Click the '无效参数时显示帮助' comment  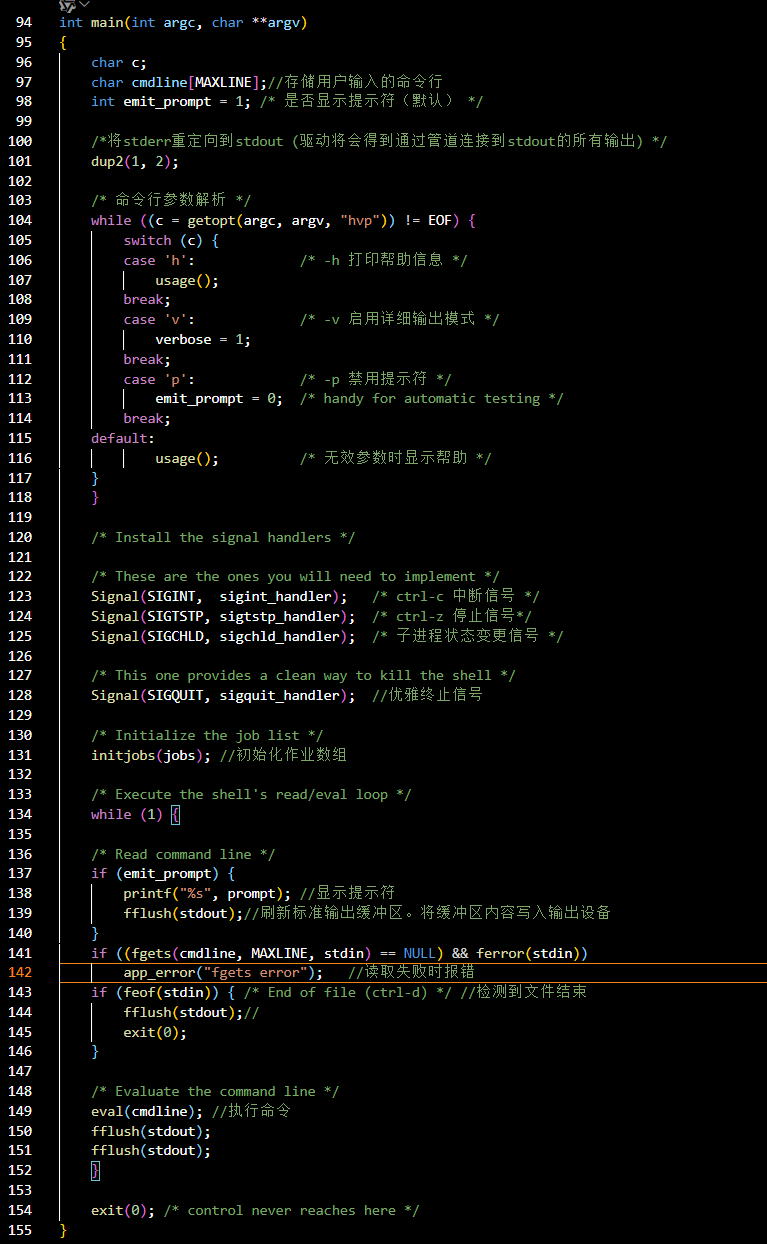(x=395, y=458)
